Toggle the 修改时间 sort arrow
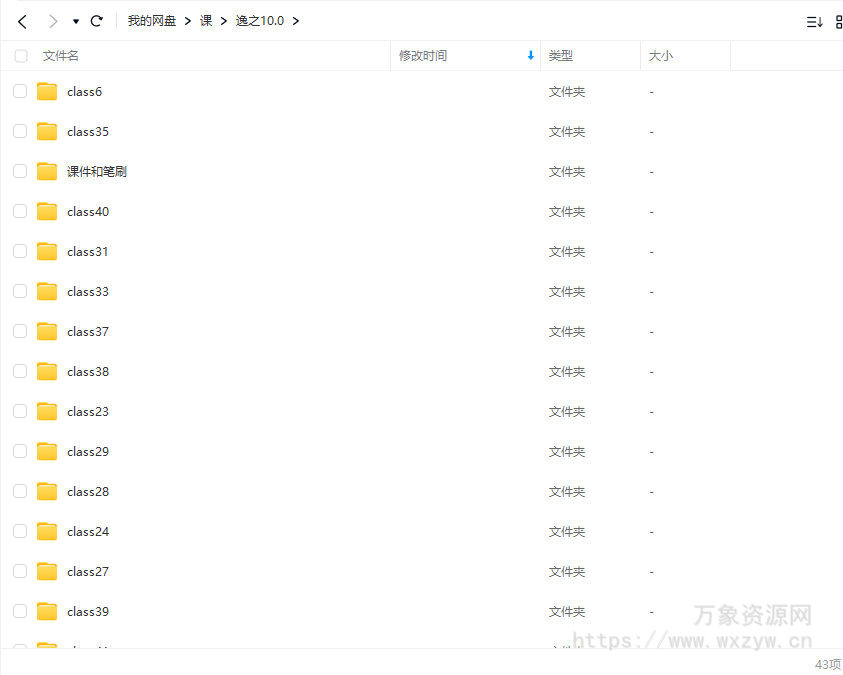Viewport: 843px width, 675px height. click(x=531, y=56)
